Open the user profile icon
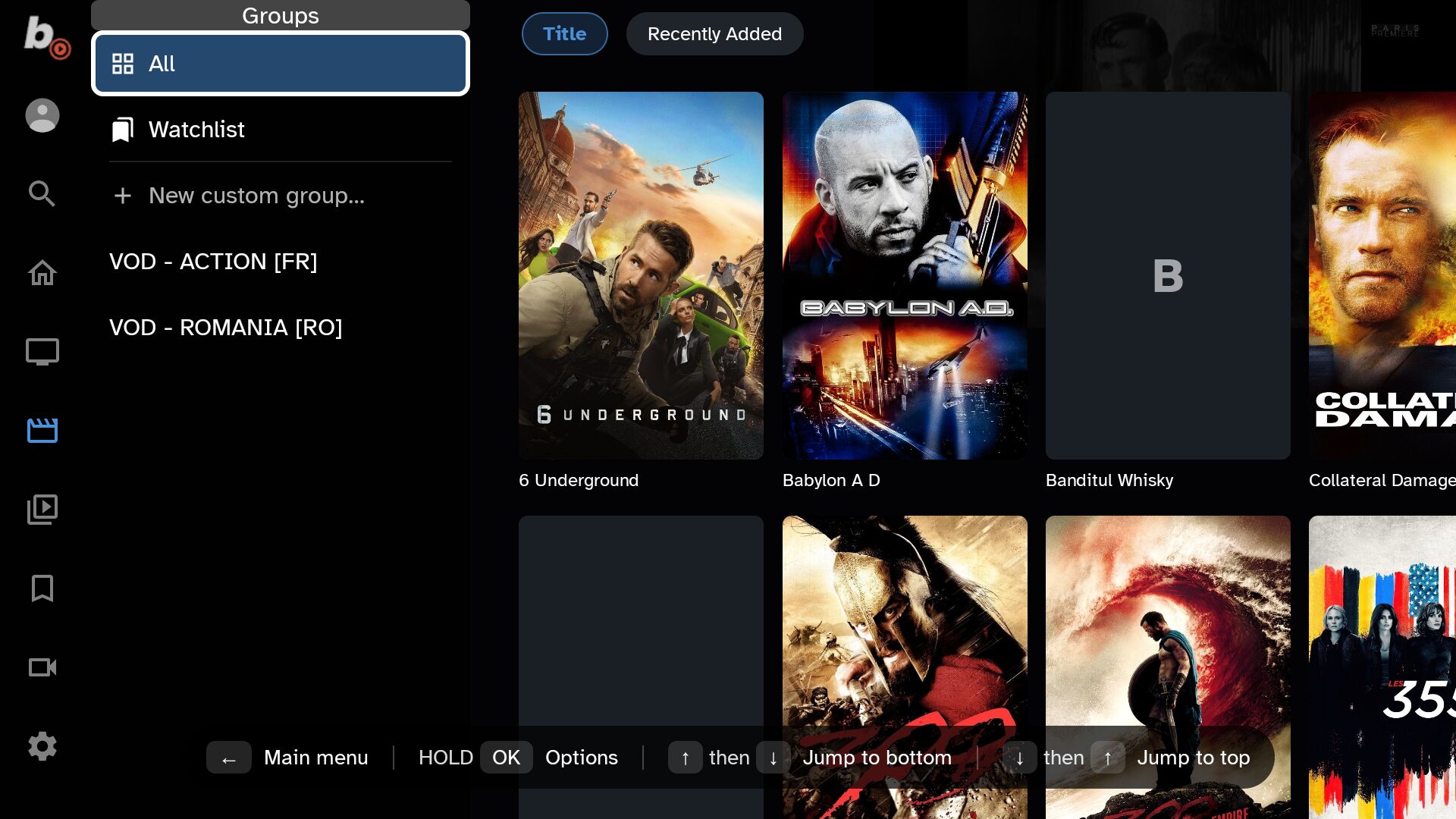The width and height of the screenshot is (1456, 819). click(42, 115)
